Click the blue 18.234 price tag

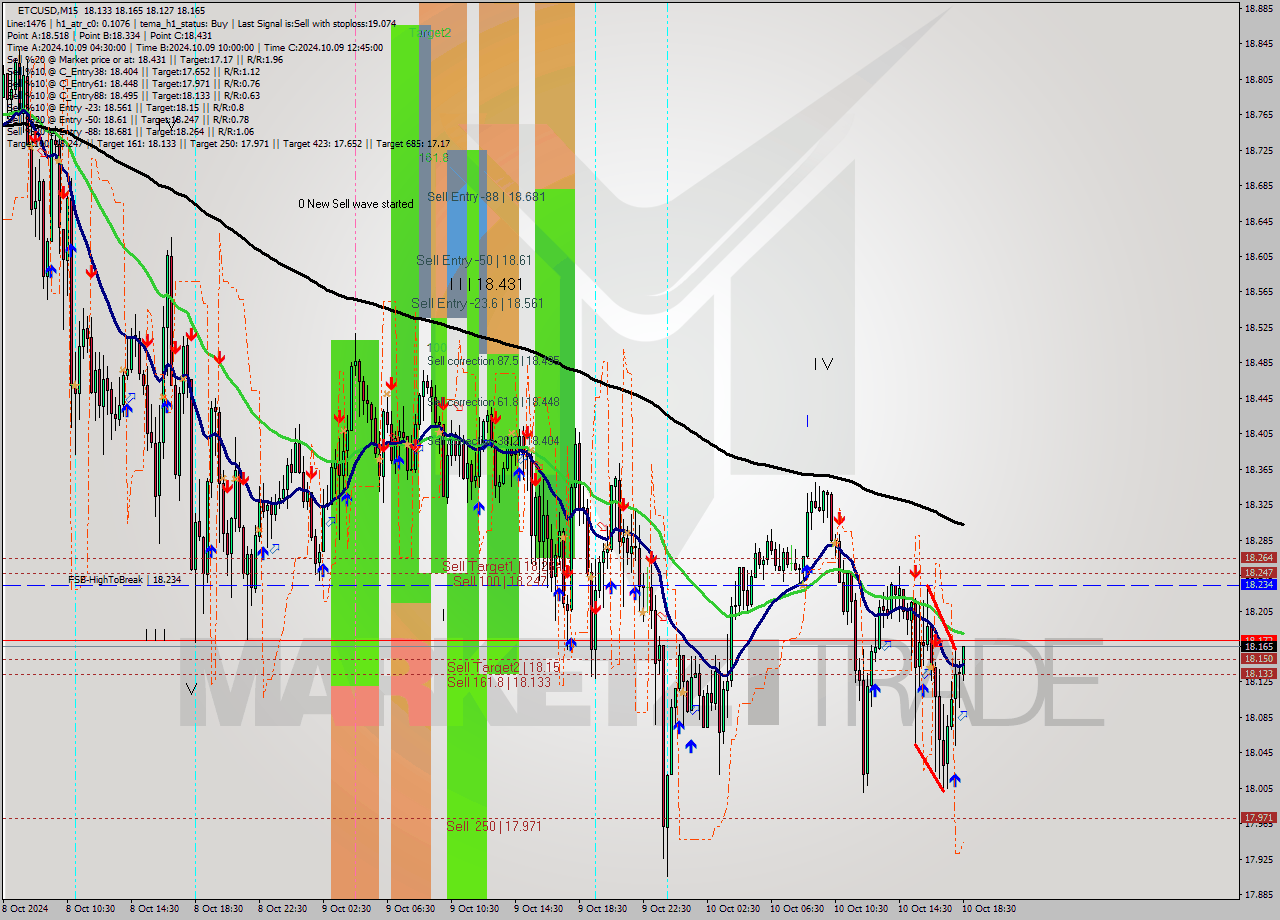(1258, 584)
